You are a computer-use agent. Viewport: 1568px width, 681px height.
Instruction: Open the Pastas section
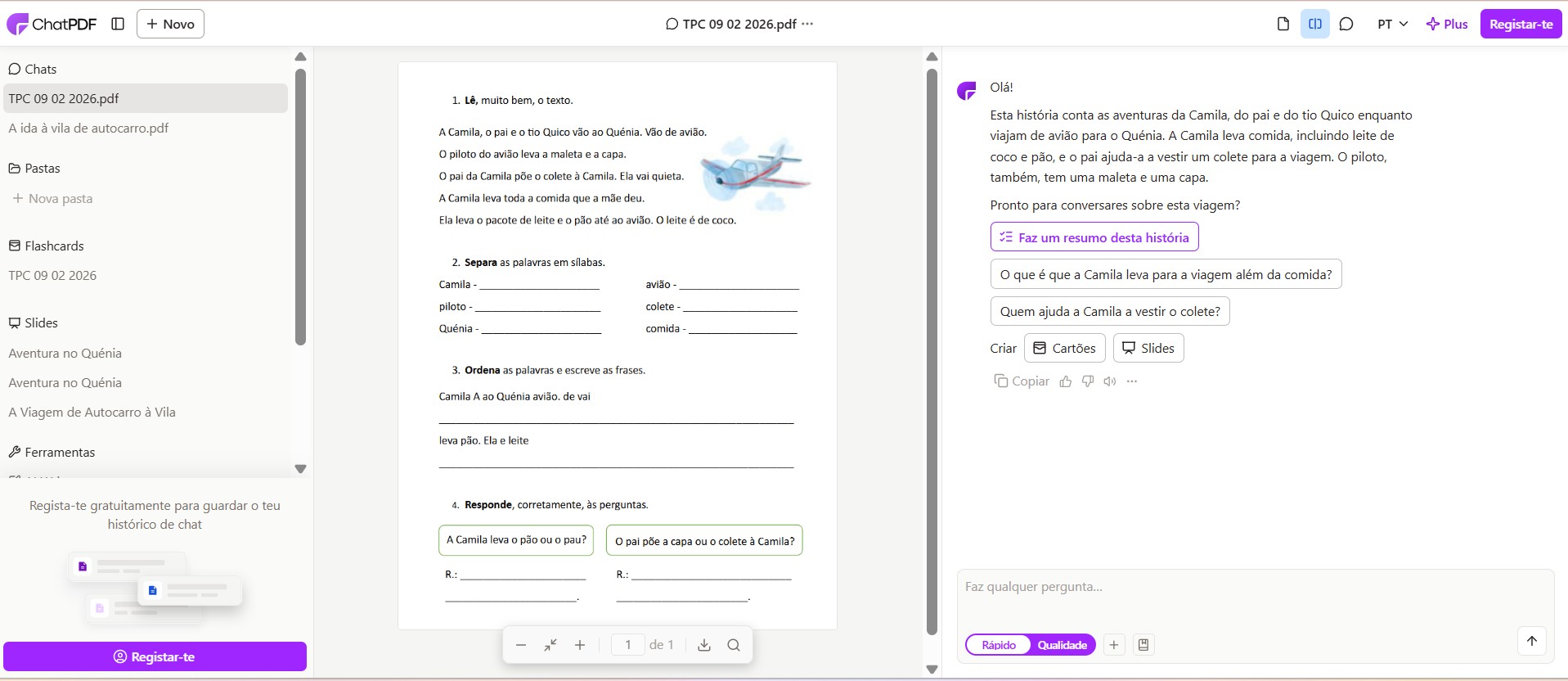tap(34, 168)
